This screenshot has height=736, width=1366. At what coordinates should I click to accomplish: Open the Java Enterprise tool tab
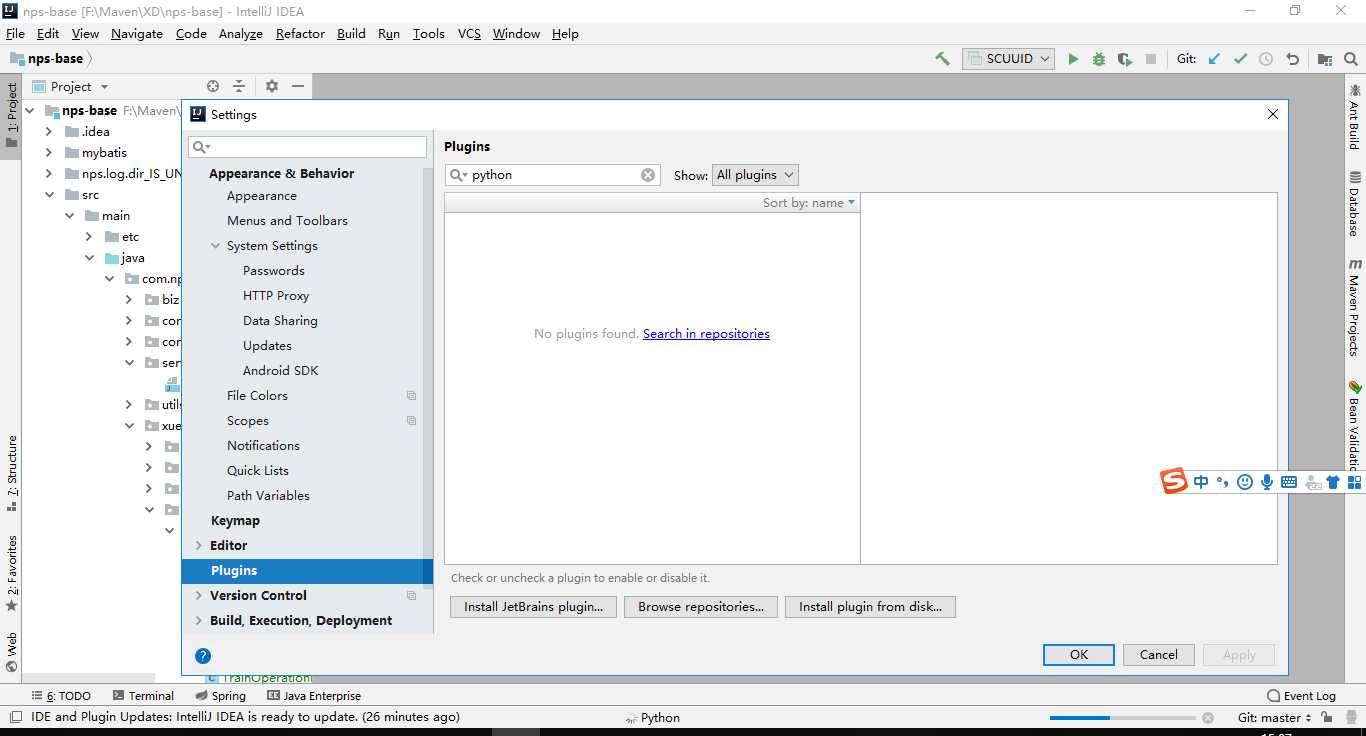(x=314, y=696)
